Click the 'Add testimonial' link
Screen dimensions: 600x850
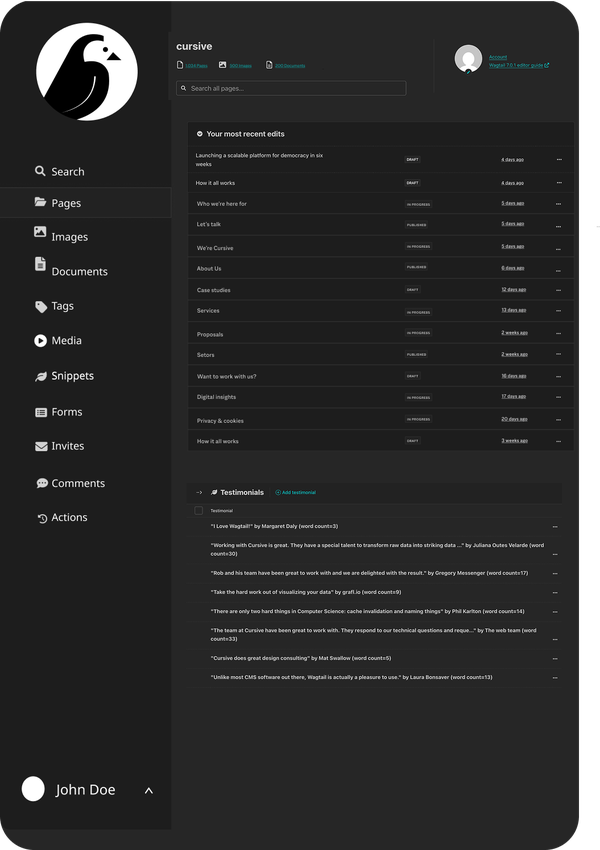pos(296,493)
